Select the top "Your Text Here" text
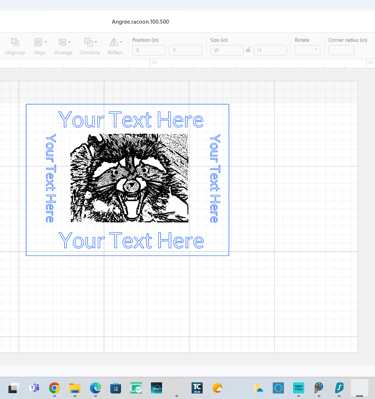Viewport: 375px width, 399px height. click(131, 120)
